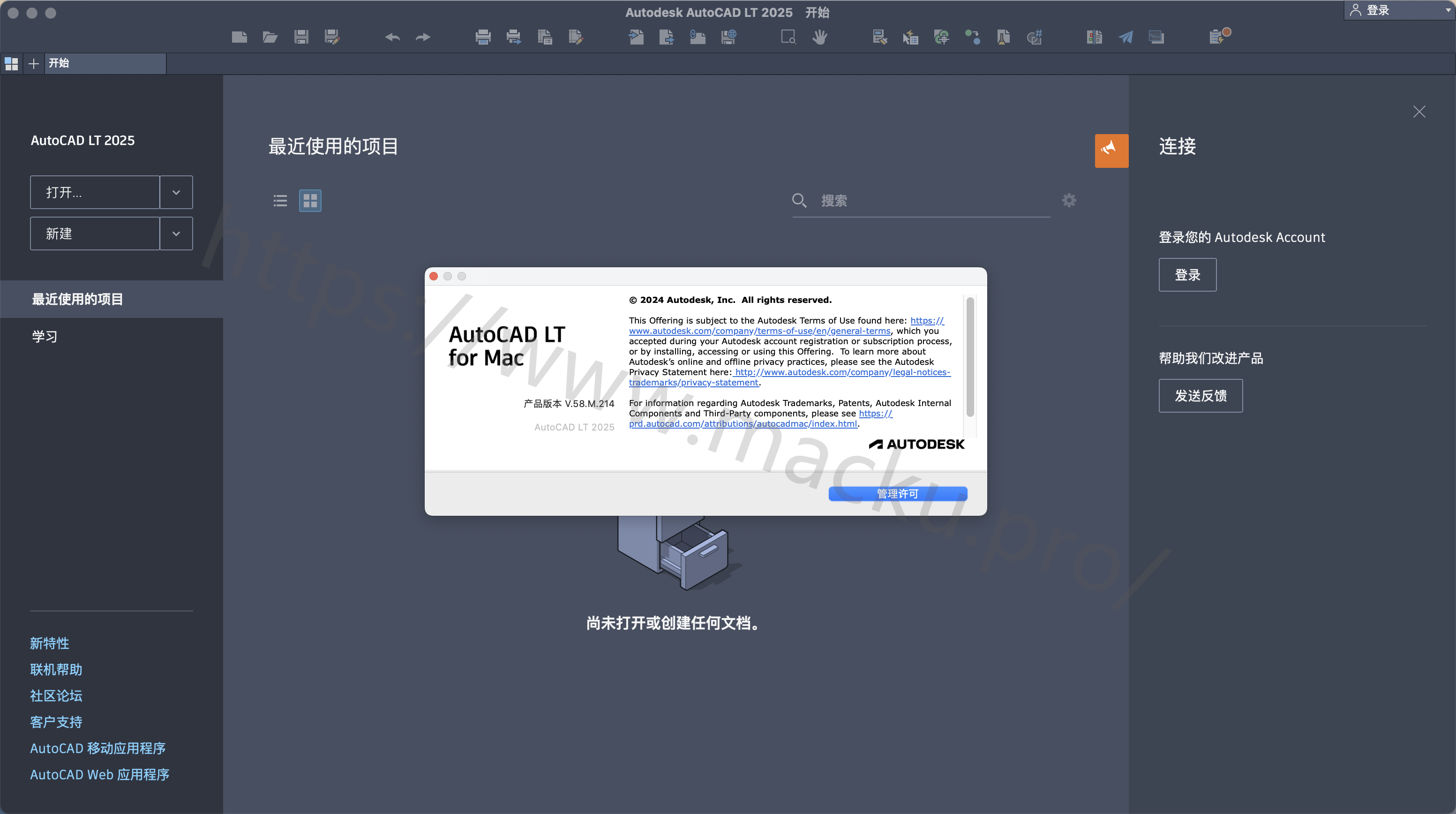Click the 发送反馈 button

(1201, 396)
